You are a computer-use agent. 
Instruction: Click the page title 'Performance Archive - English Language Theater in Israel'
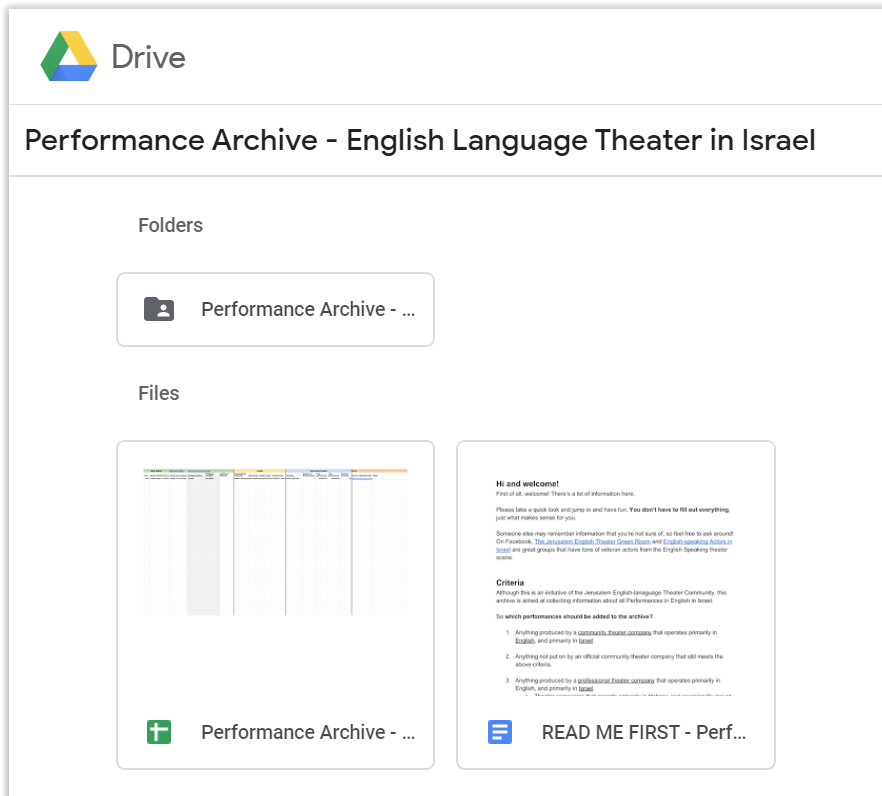(421, 140)
